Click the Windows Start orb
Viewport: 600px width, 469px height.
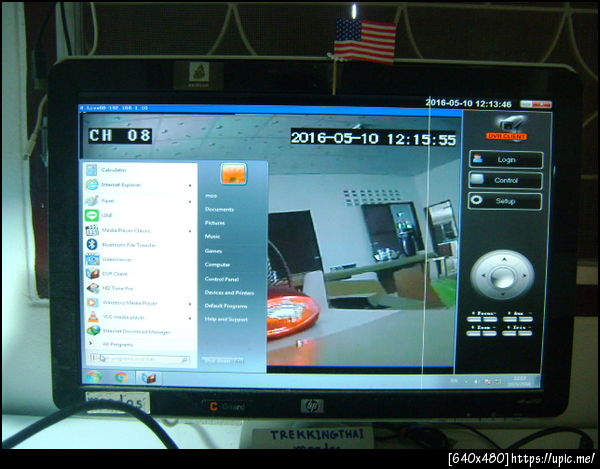coord(93,377)
